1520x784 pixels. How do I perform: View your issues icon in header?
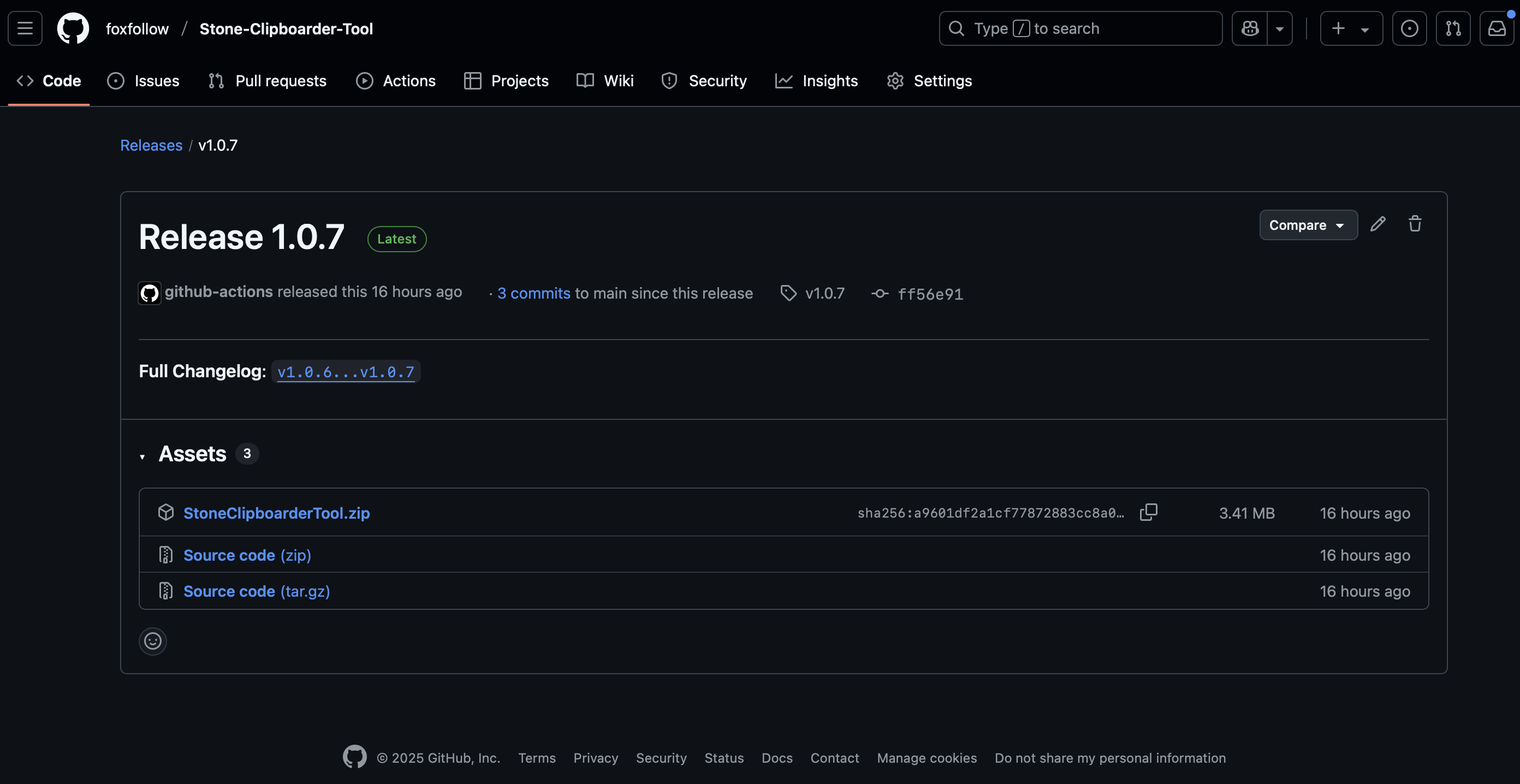(1409, 28)
